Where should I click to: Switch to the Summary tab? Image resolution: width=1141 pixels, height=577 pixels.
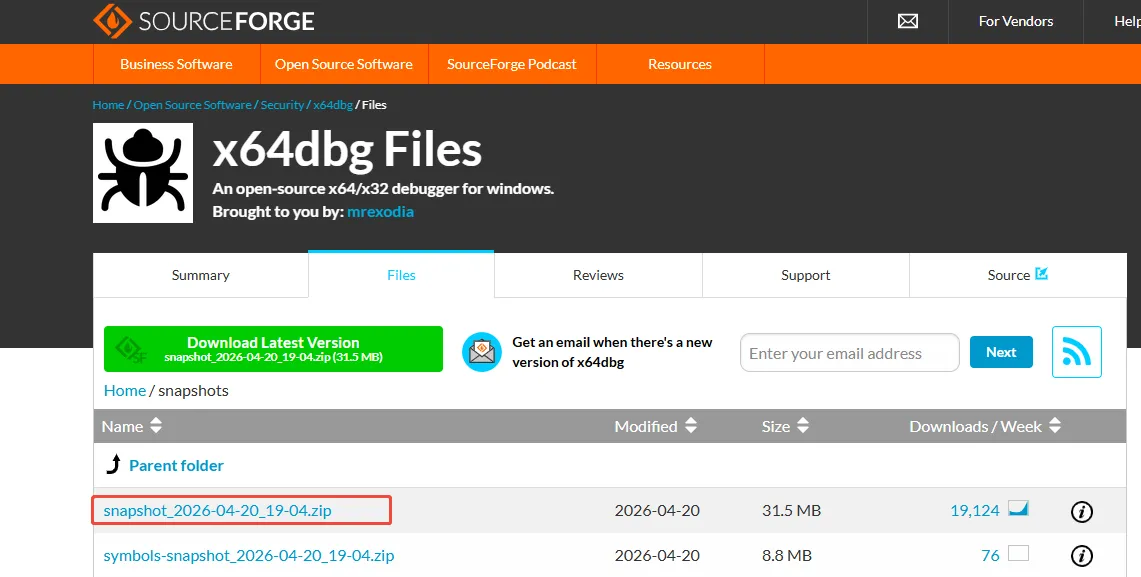(x=201, y=275)
